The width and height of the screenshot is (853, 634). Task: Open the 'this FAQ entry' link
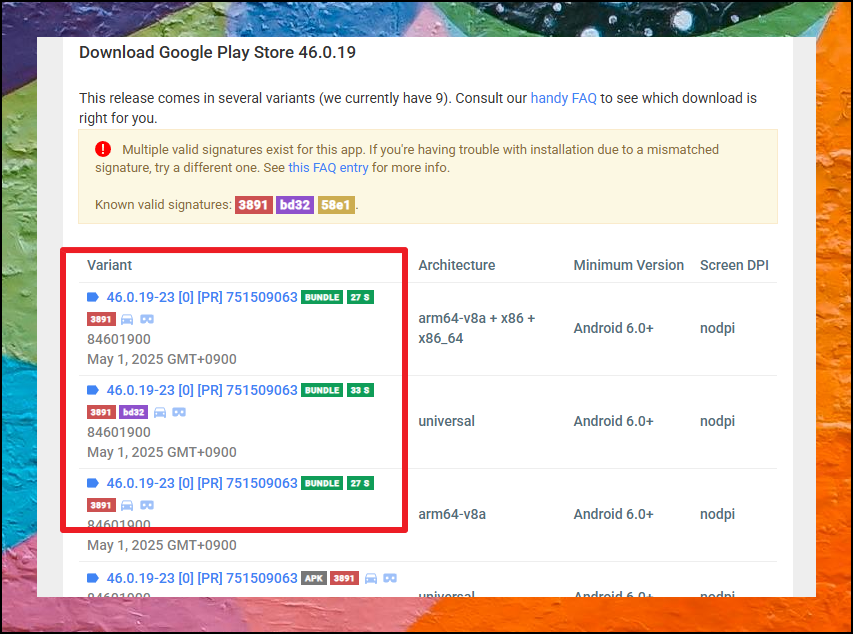[328, 168]
